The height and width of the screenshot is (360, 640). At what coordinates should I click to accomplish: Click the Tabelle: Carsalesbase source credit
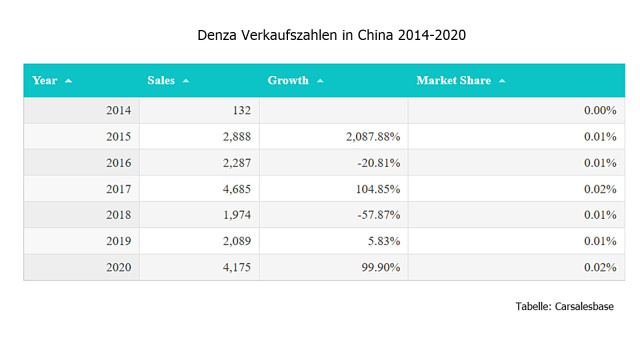tap(564, 307)
